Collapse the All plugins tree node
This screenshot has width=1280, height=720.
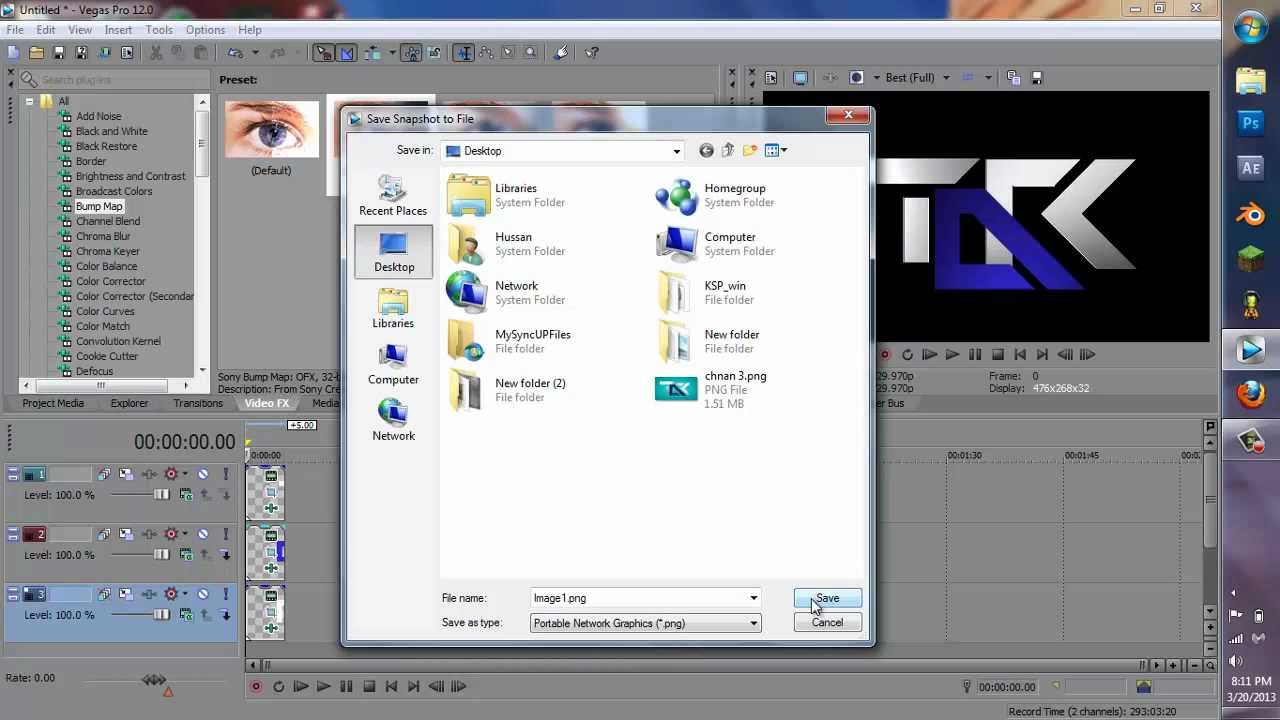pyautogui.click(x=30, y=101)
